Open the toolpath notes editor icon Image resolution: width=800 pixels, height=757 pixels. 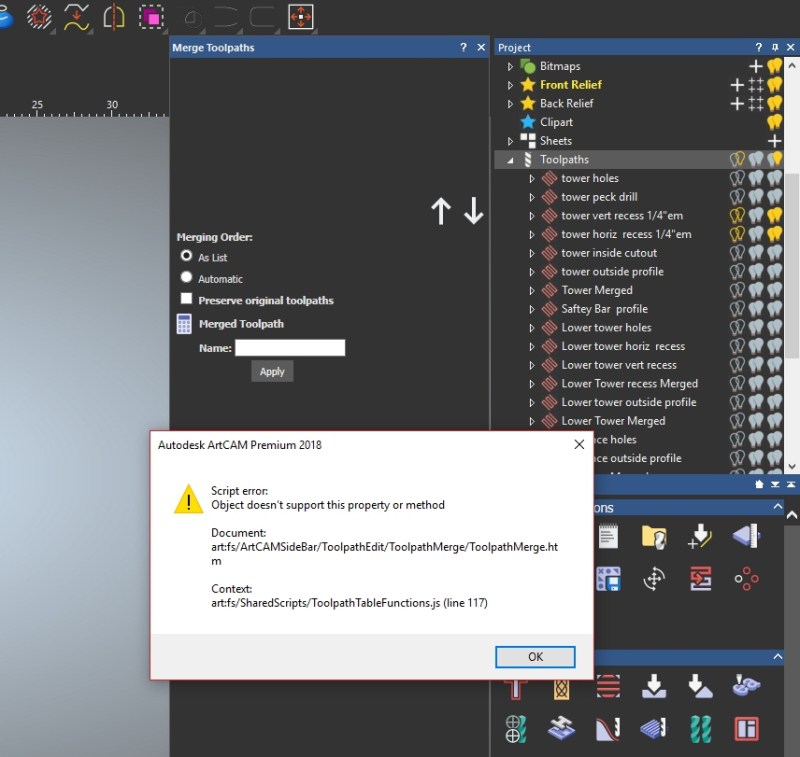(608, 537)
